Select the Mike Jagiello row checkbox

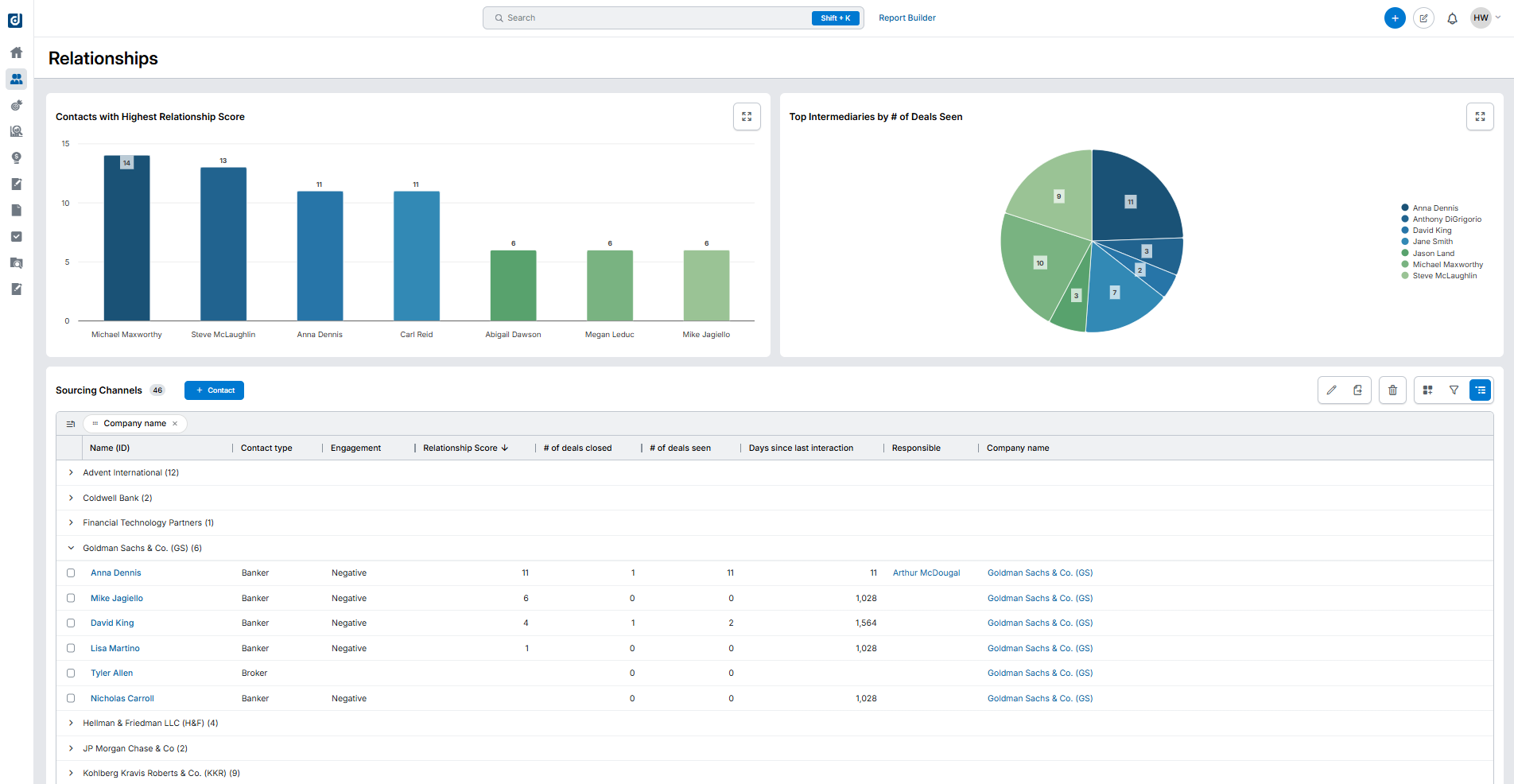[x=71, y=598]
